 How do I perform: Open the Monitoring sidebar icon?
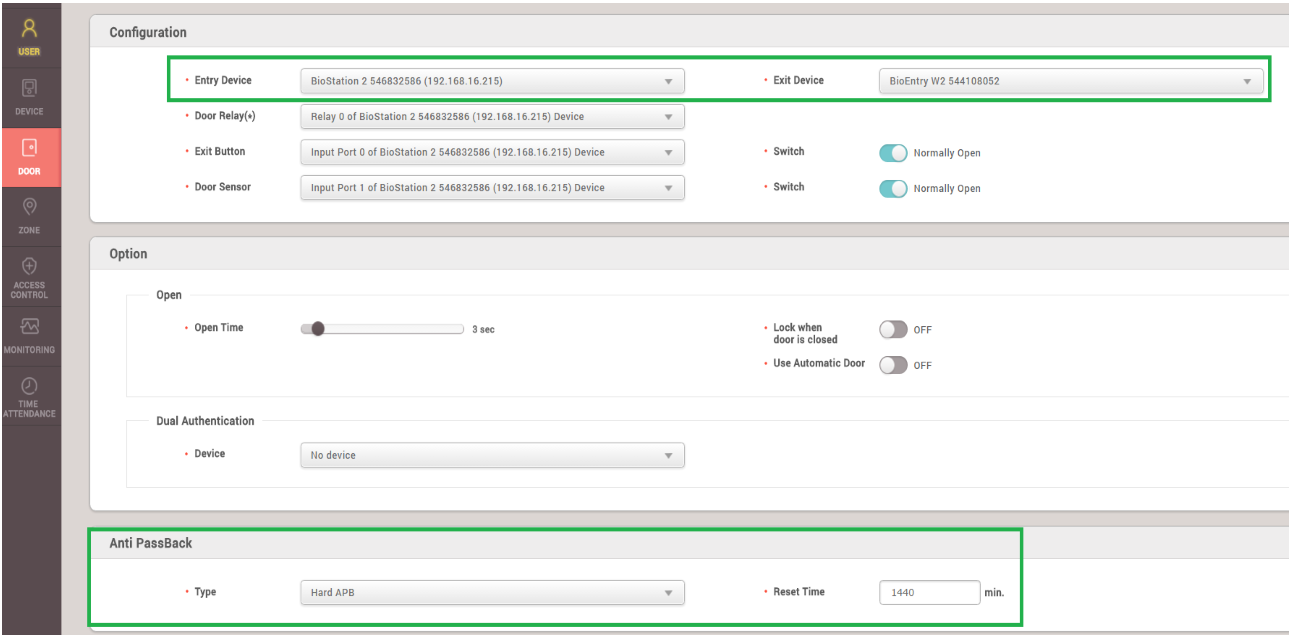tap(29, 335)
